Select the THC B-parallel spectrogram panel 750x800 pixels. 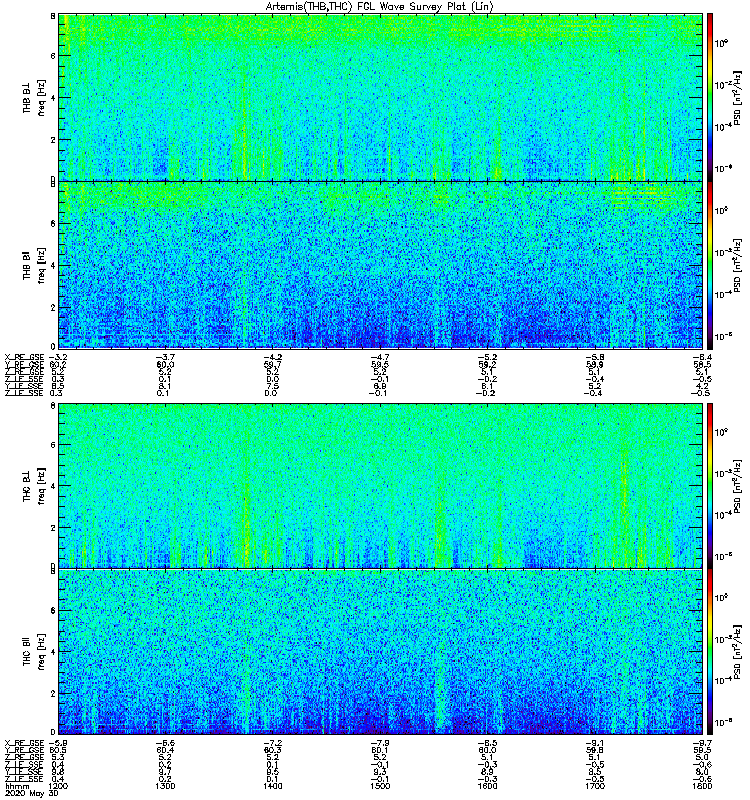coord(380,652)
